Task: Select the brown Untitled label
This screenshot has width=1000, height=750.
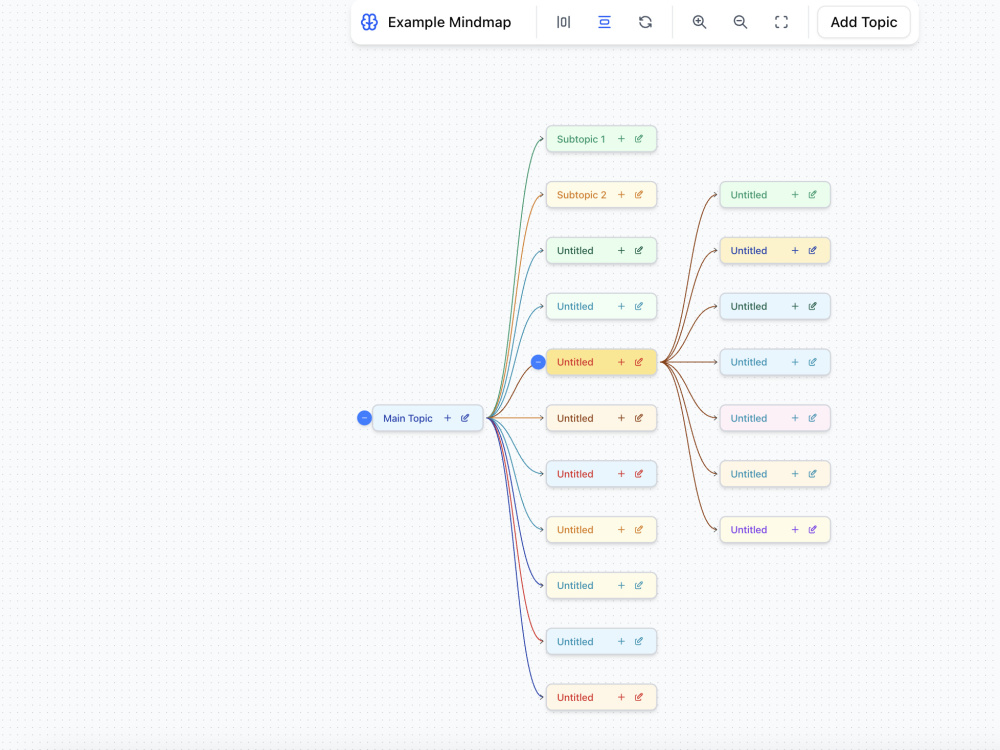Action: pyautogui.click(x=575, y=418)
